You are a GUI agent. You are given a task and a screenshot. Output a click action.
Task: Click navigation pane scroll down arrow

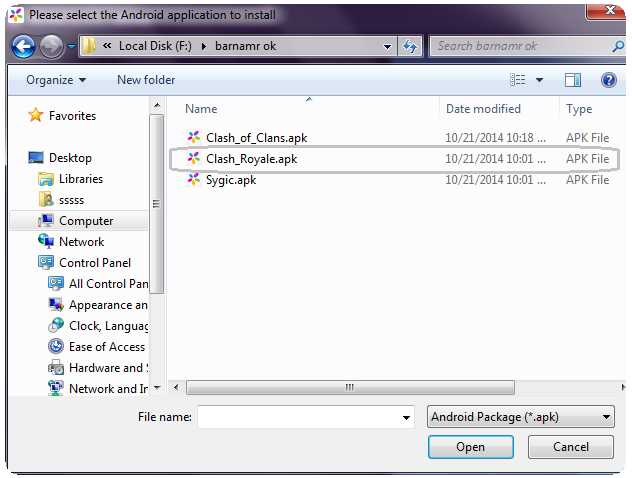click(157, 388)
